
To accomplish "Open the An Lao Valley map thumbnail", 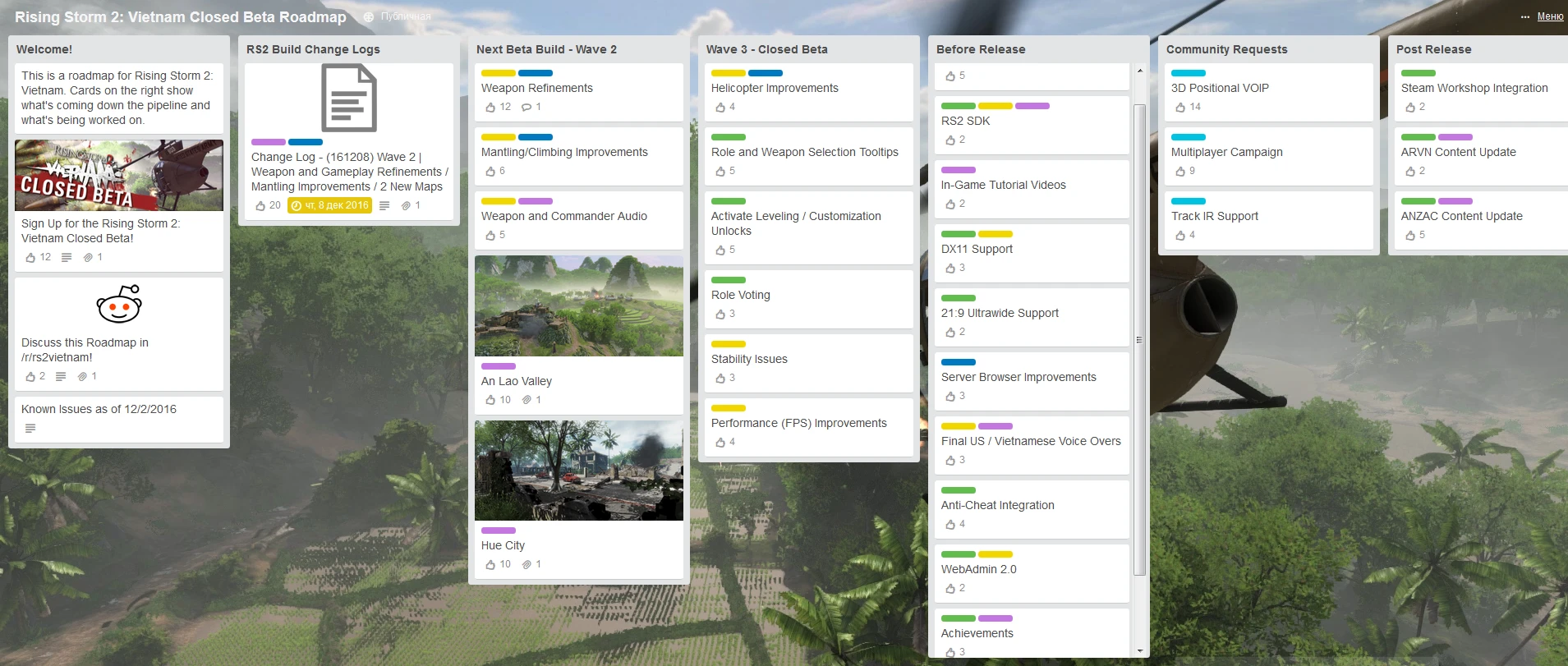I will coord(579,305).
